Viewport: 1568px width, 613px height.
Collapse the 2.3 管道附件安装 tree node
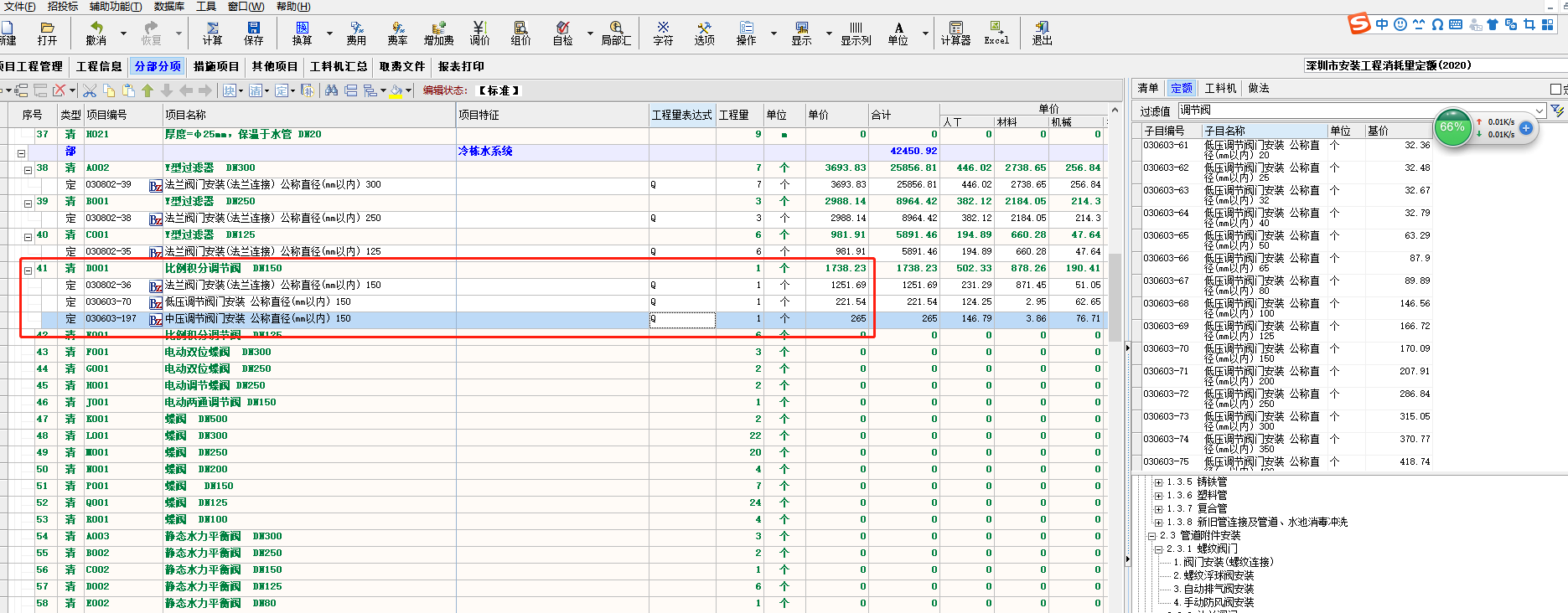(x=1151, y=536)
